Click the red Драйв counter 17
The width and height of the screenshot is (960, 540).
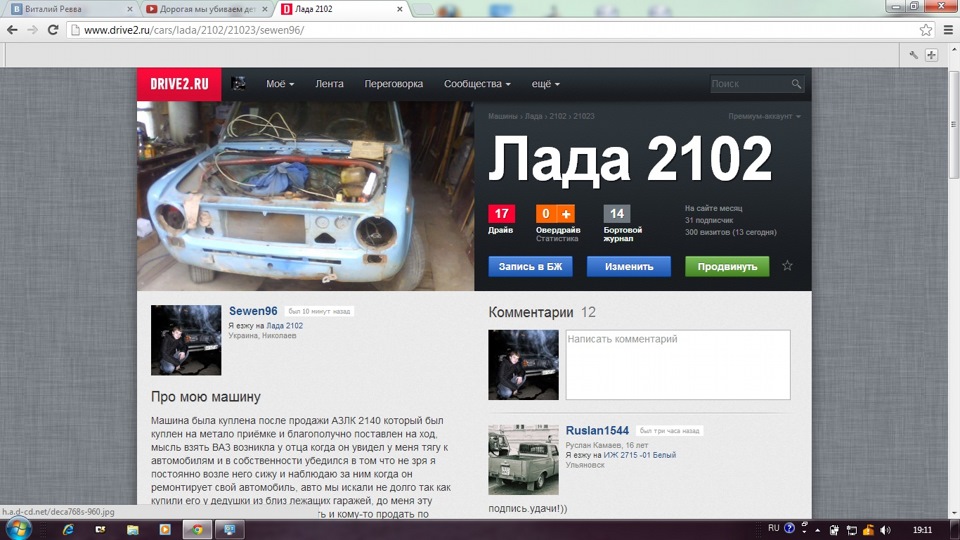(x=501, y=214)
